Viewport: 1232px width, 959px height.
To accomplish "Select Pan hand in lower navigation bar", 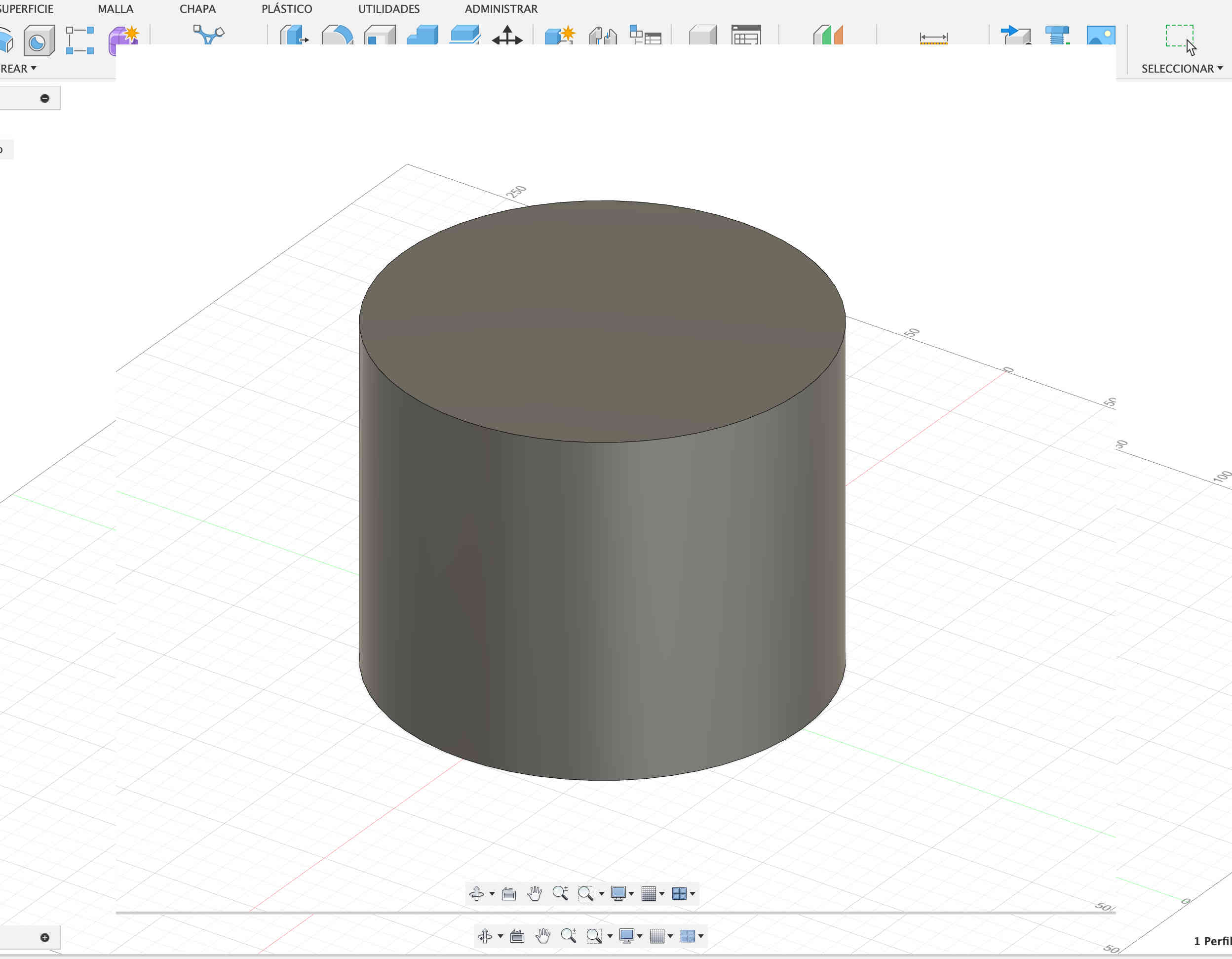I will (x=542, y=936).
